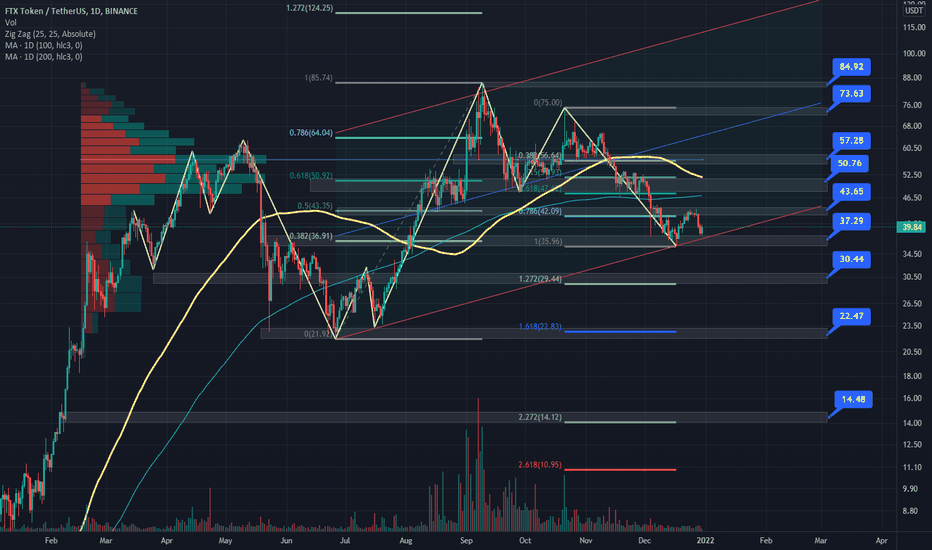Open the USDT currency selector
This screenshot has width=932, height=550.
tap(914, 11)
